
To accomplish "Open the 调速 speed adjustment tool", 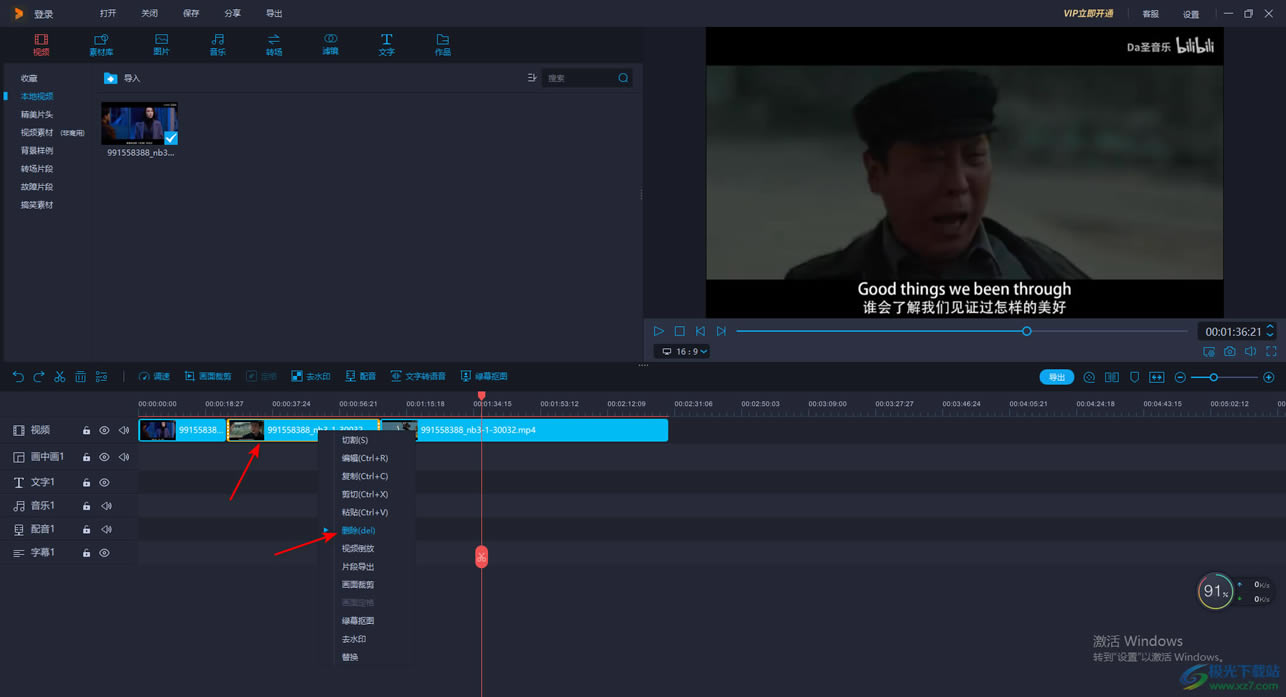I will tap(154, 377).
